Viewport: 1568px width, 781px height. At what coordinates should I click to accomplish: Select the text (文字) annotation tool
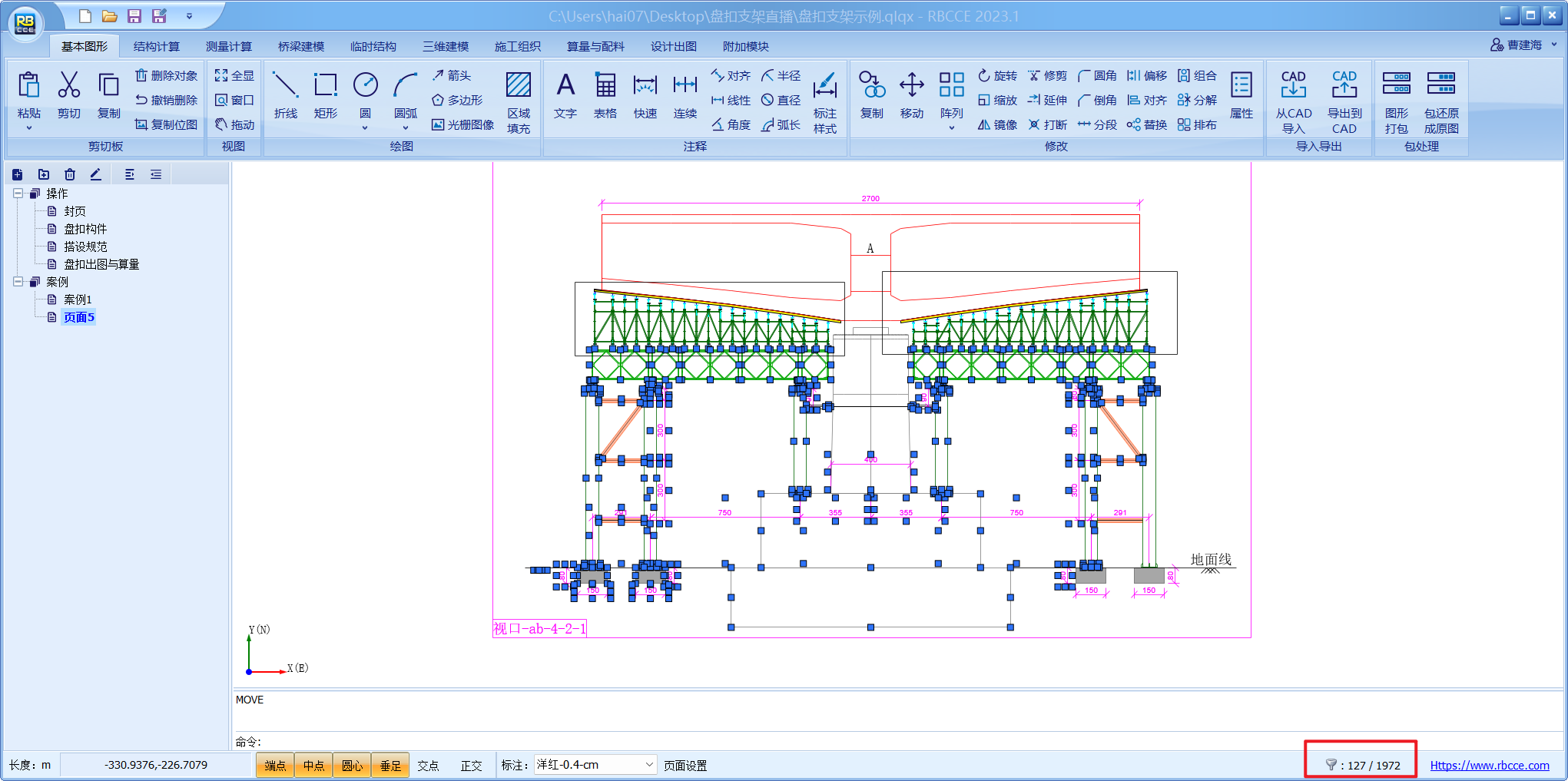(565, 85)
